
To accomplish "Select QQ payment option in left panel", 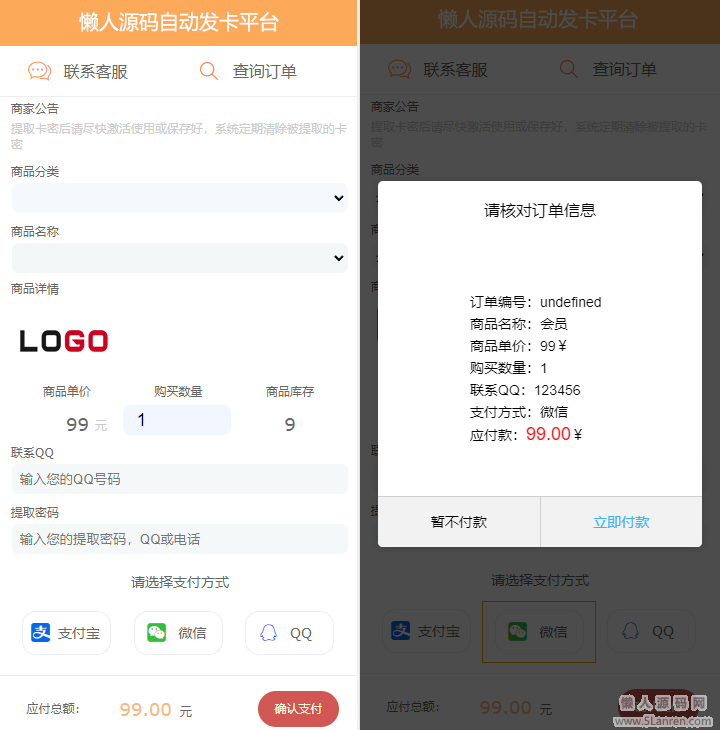I will click(x=289, y=633).
